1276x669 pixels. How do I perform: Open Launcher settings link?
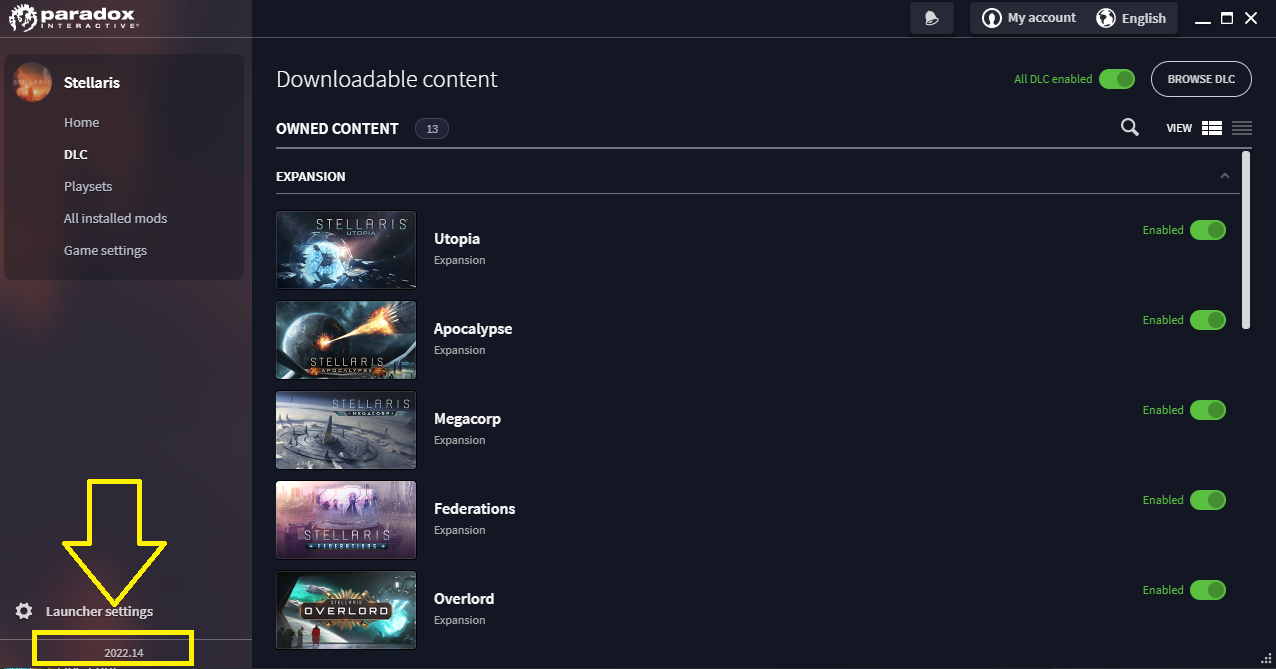point(99,611)
